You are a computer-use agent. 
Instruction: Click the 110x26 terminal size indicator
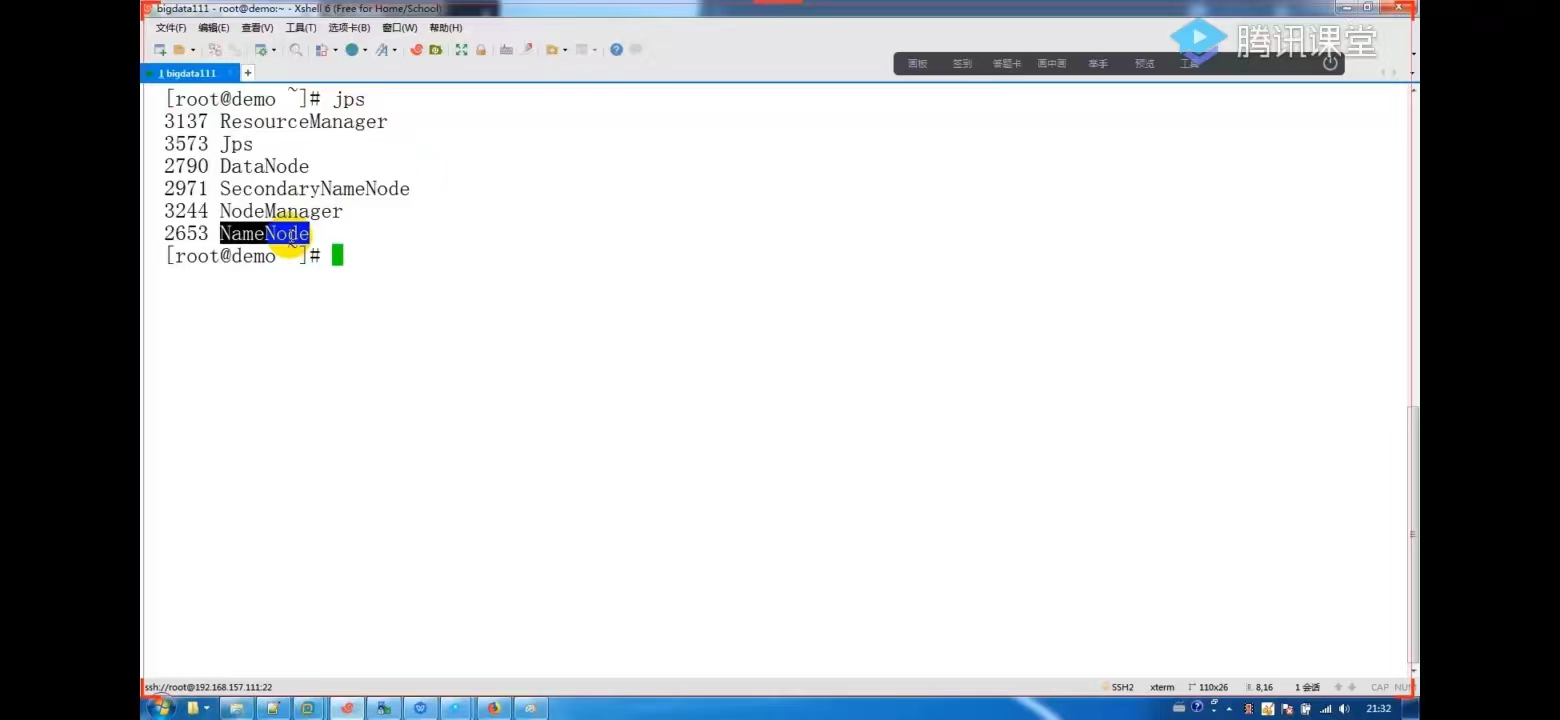(1213, 688)
